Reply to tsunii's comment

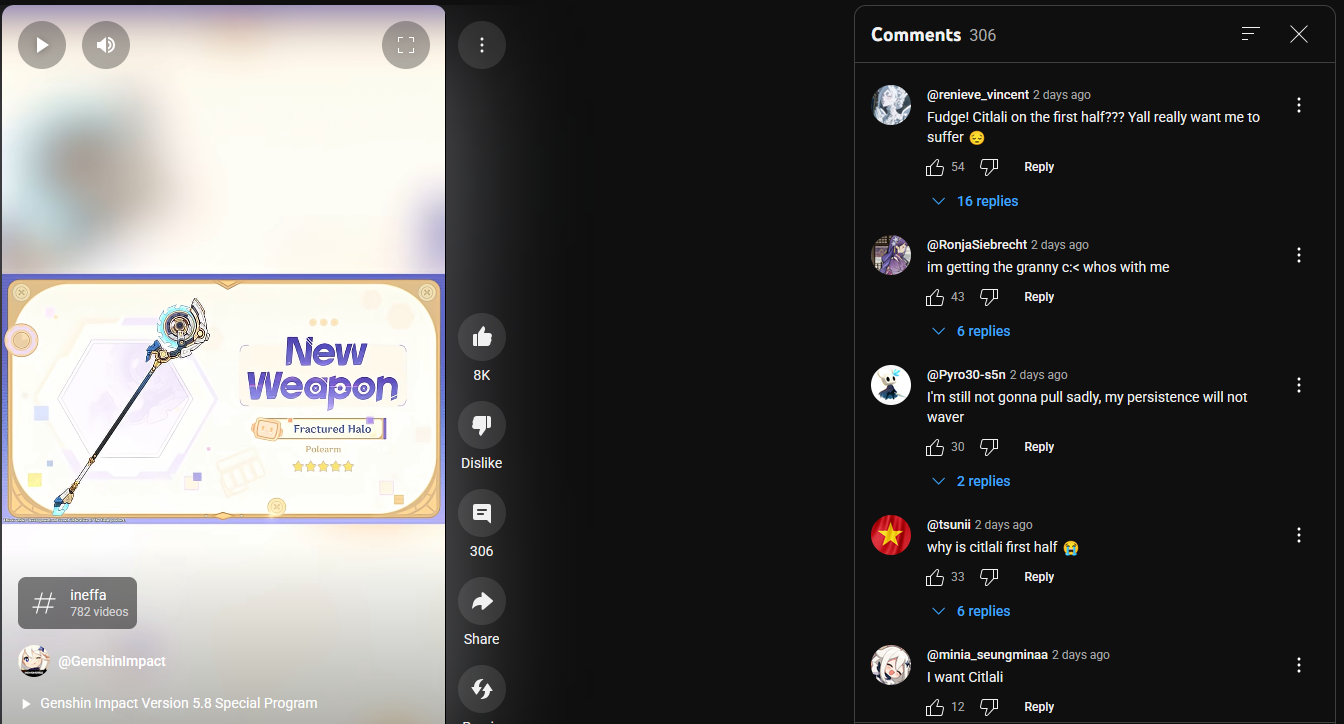point(1039,577)
